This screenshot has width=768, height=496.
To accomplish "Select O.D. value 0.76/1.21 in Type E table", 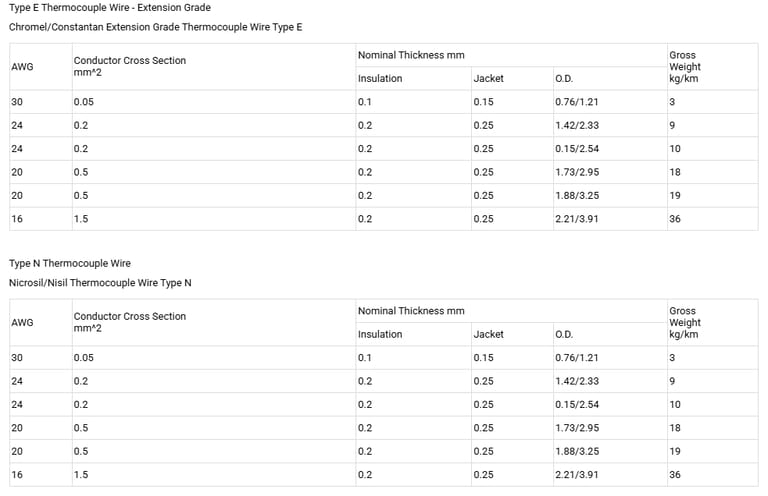I will (x=577, y=102).
